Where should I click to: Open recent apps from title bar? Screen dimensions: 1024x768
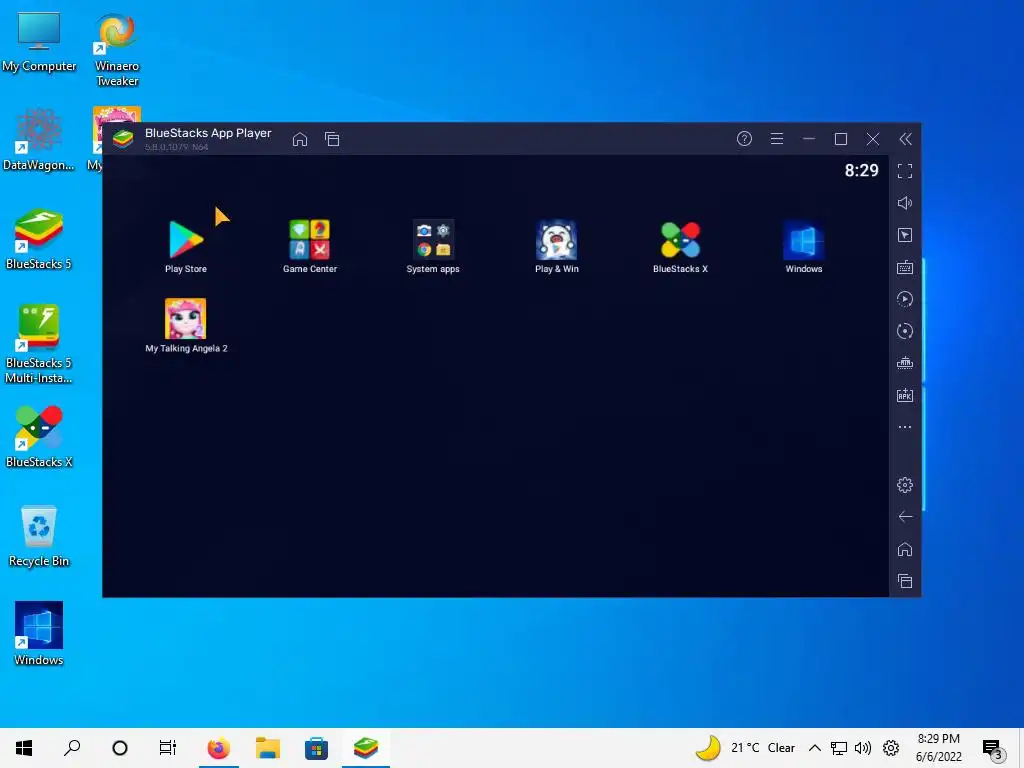(x=332, y=139)
